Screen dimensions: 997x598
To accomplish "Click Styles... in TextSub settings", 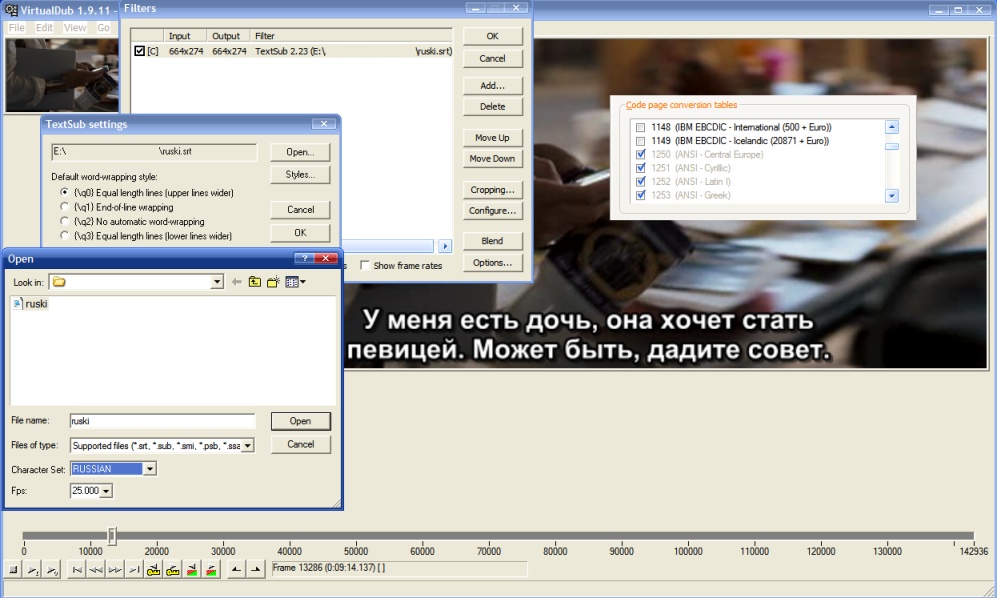I will [300, 174].
